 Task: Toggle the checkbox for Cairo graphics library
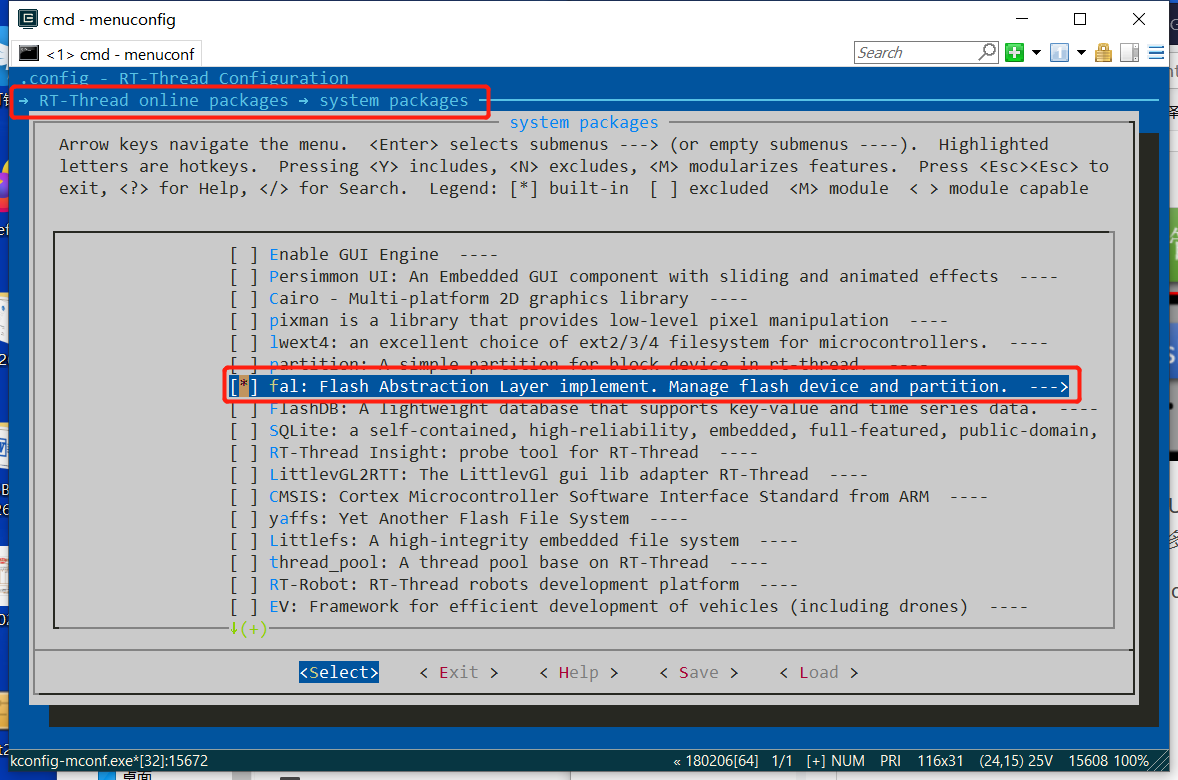244,298
